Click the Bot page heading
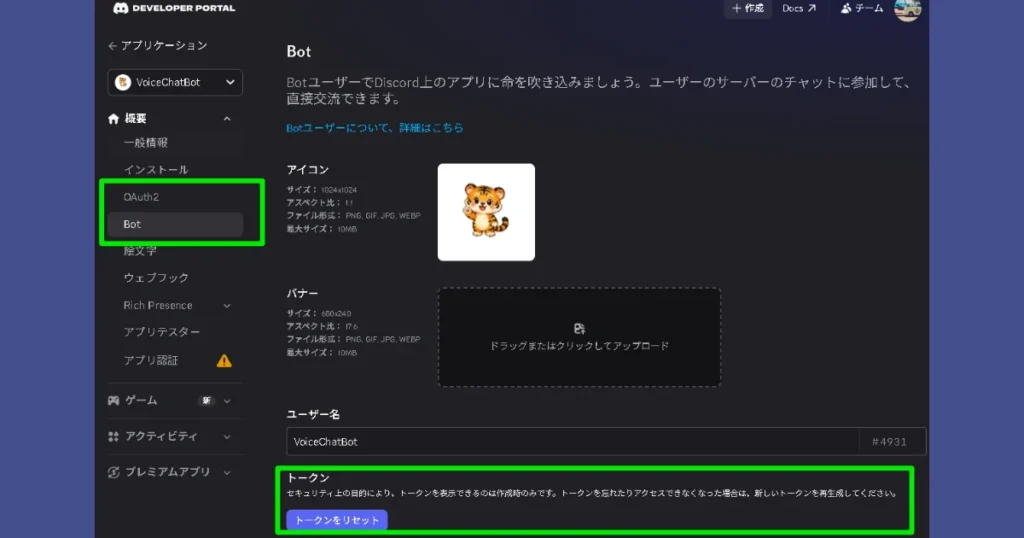 298,52
